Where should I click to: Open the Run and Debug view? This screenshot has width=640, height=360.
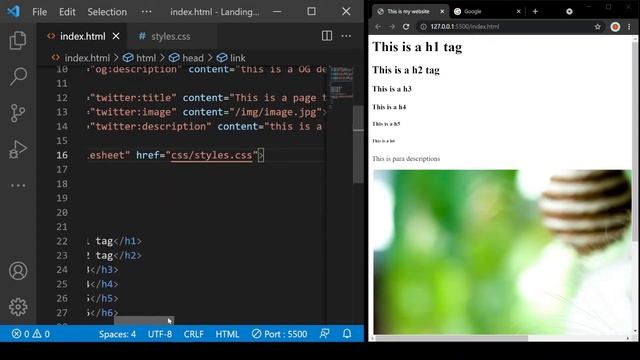click(x=18, y=149)
